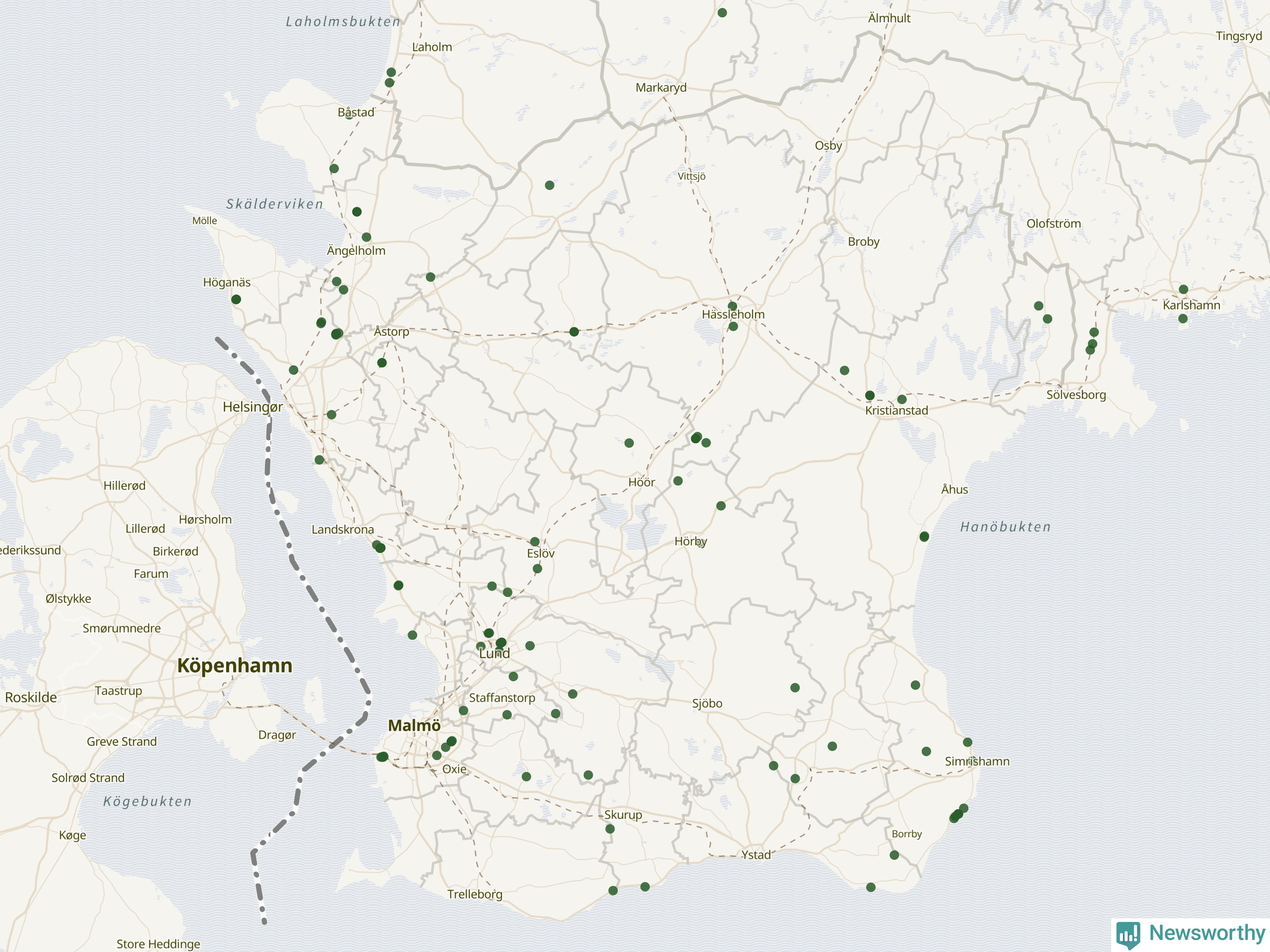Click the Karlshamn label

1191,305
